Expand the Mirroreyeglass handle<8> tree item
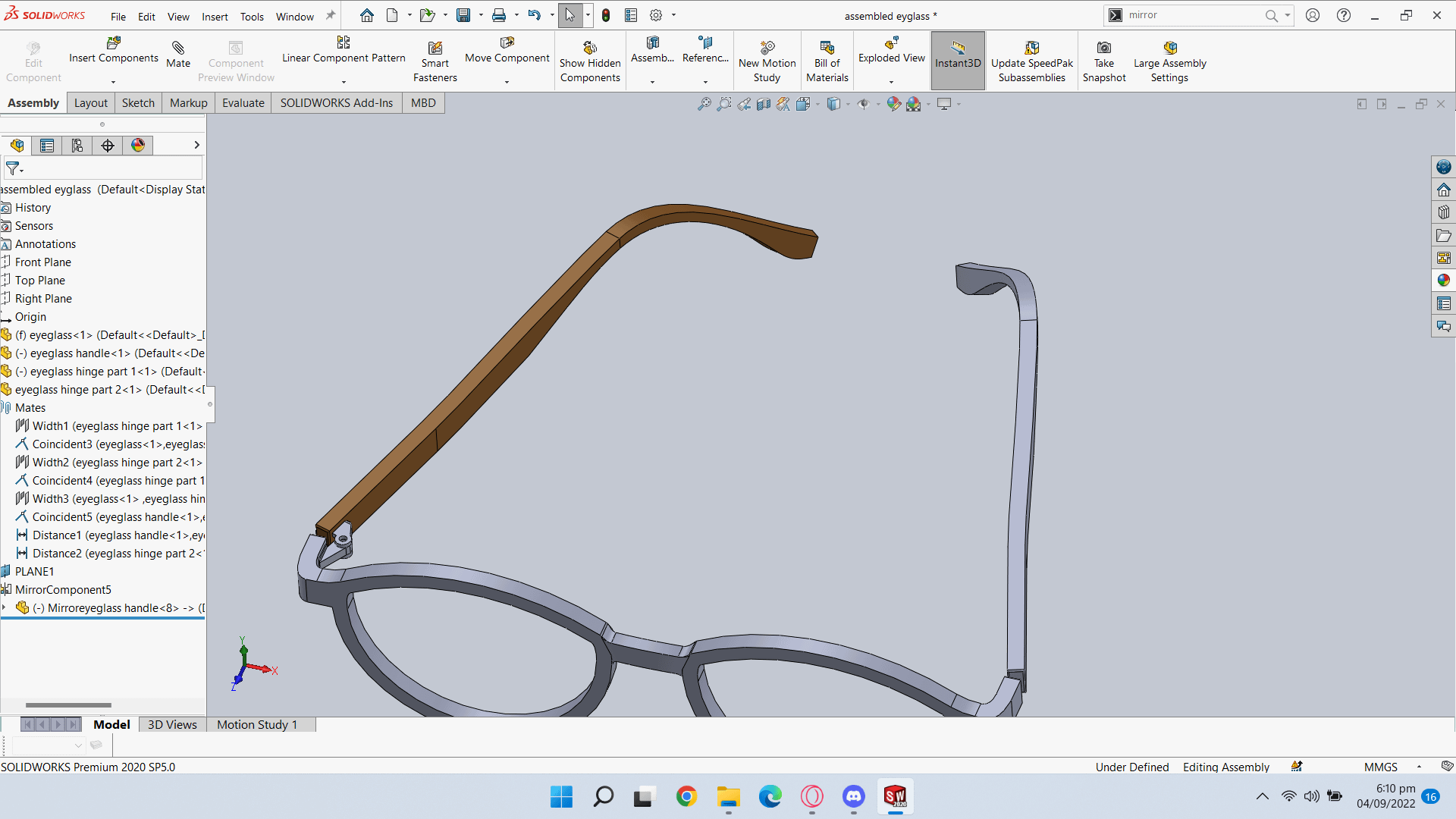The height and width of the screenshot is (819, 1456). [x=5, y=607]
